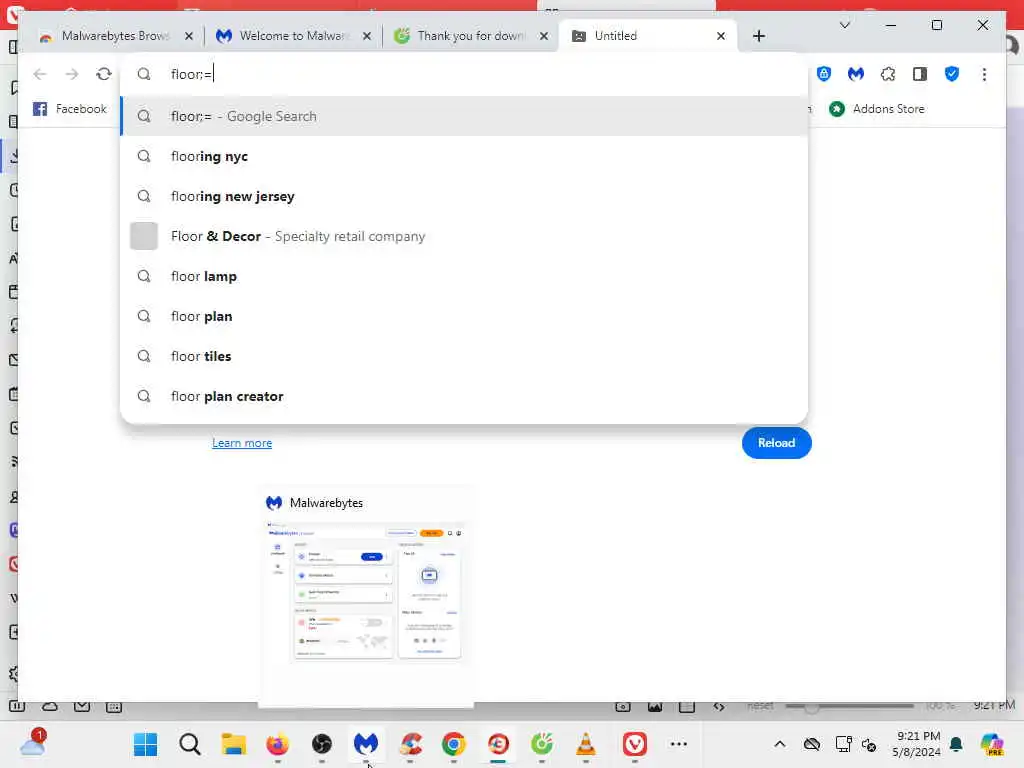This screenshot has height=768, width=1024.
Task: Open Malwarebytes from the taskbar
Action: point(366,744)
